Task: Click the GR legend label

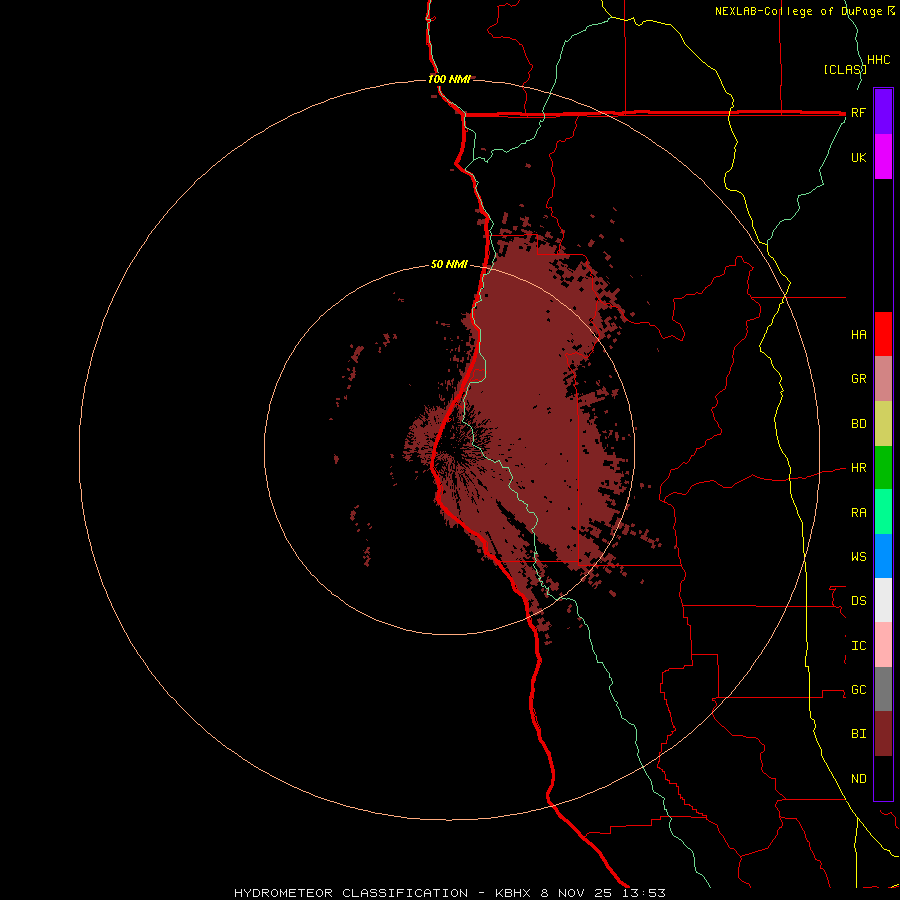Action: click(x=859, y=379)
